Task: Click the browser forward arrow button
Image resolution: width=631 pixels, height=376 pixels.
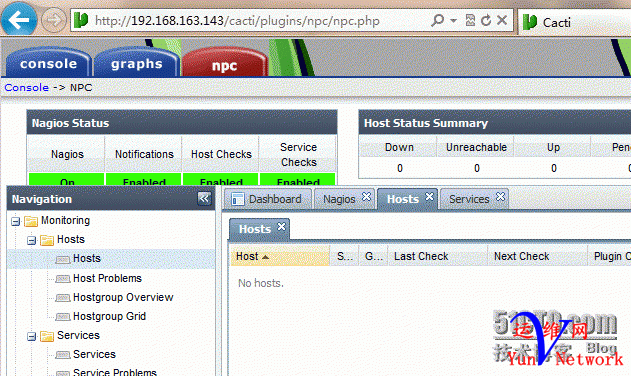Action: tap(53, 19)
